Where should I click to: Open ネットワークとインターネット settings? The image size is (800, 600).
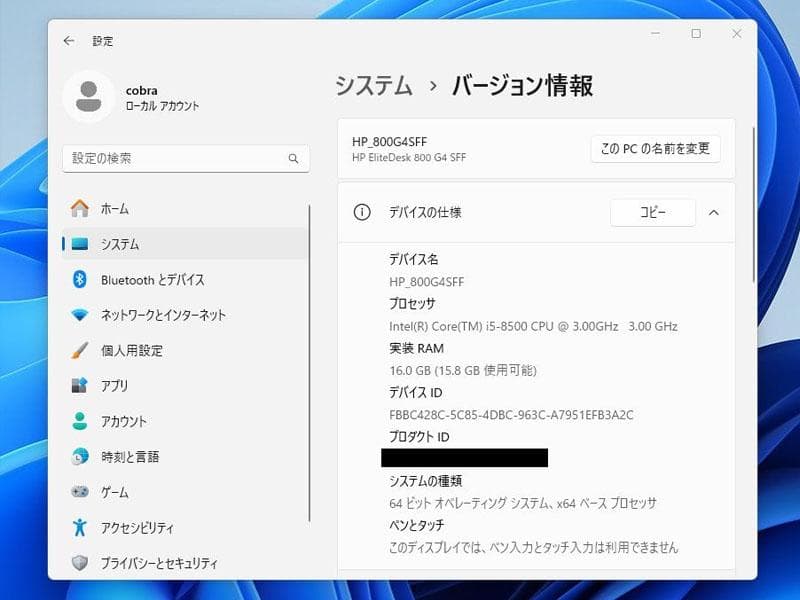(150, 315)
